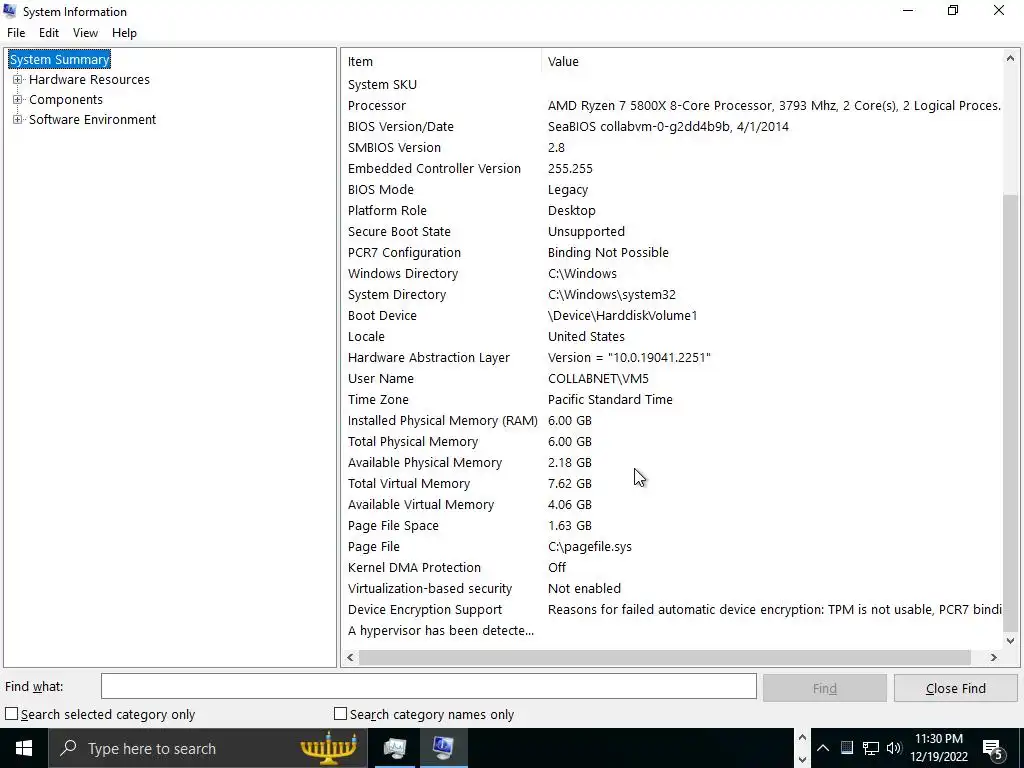Select the BIOS Mode row

pyautogui.click(x=672, y=189)
